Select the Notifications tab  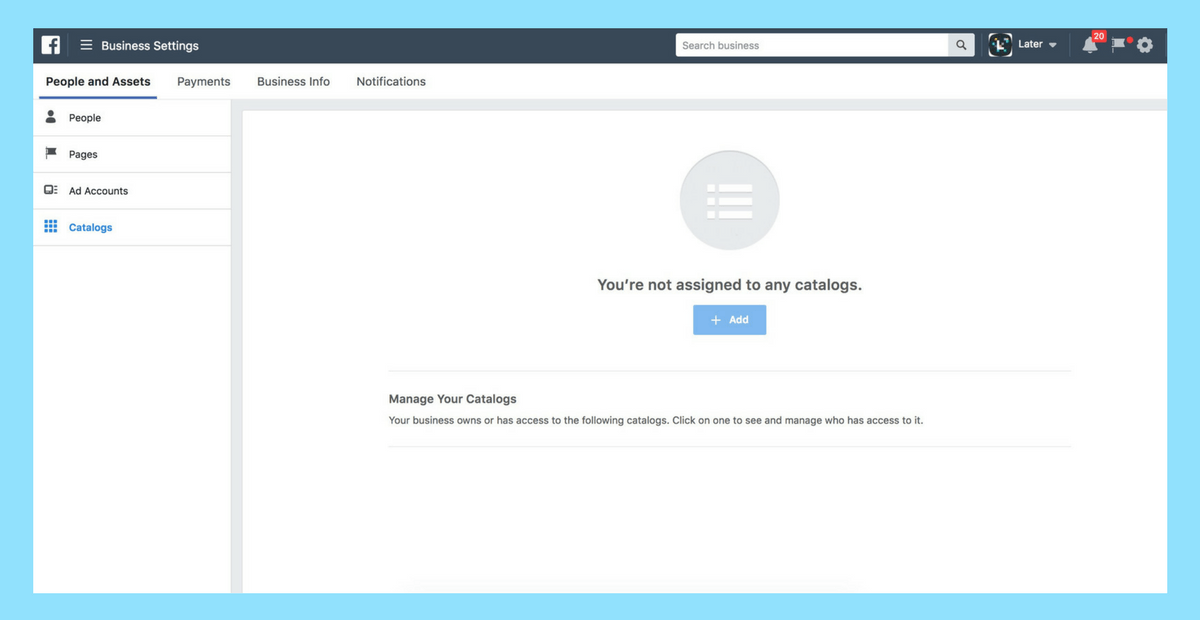point(391,82)
